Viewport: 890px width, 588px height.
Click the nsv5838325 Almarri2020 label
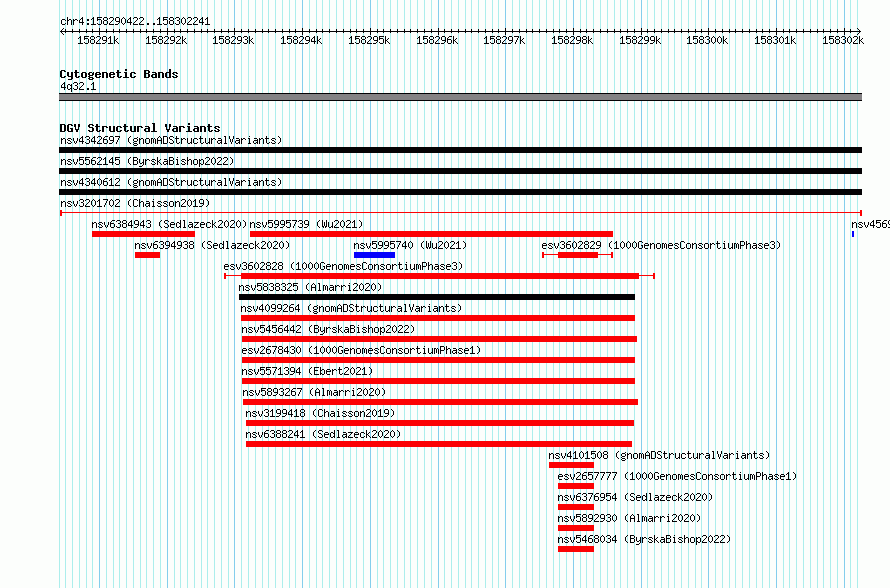click(310, 287)
